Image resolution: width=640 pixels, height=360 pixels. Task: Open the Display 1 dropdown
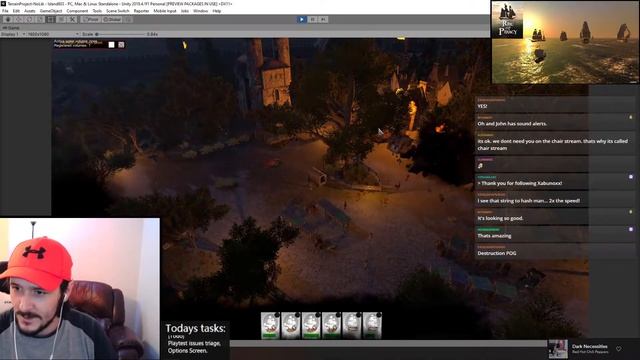tap(13, 34)
